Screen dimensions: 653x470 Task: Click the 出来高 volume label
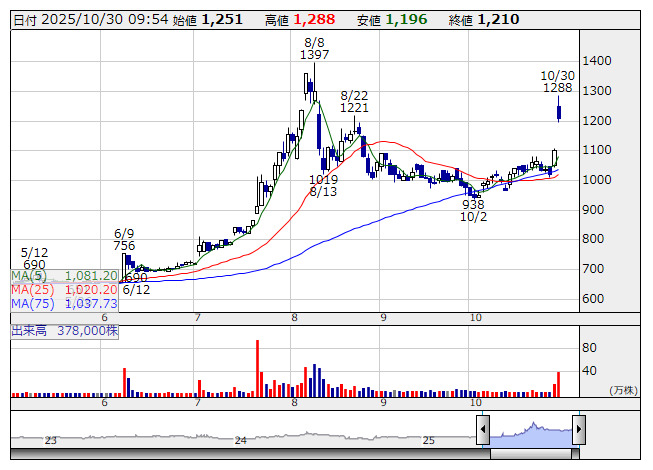point(31,330)
